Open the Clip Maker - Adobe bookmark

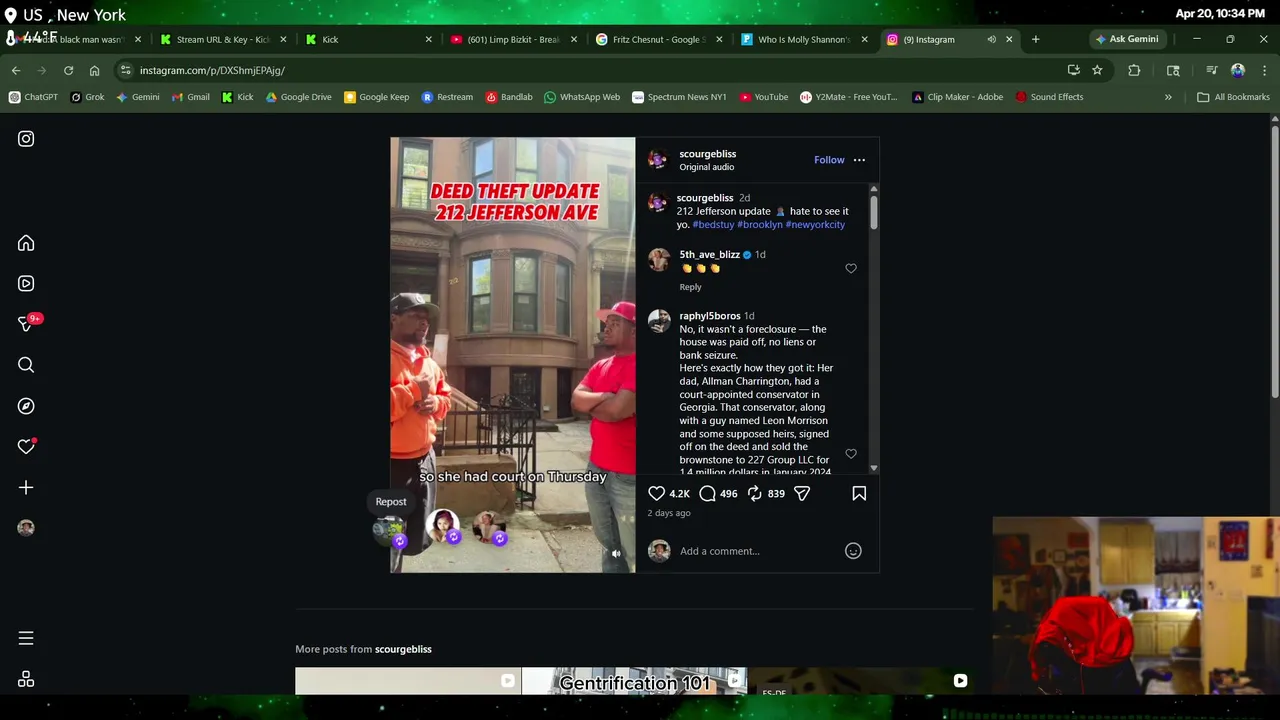coord(957,97)
